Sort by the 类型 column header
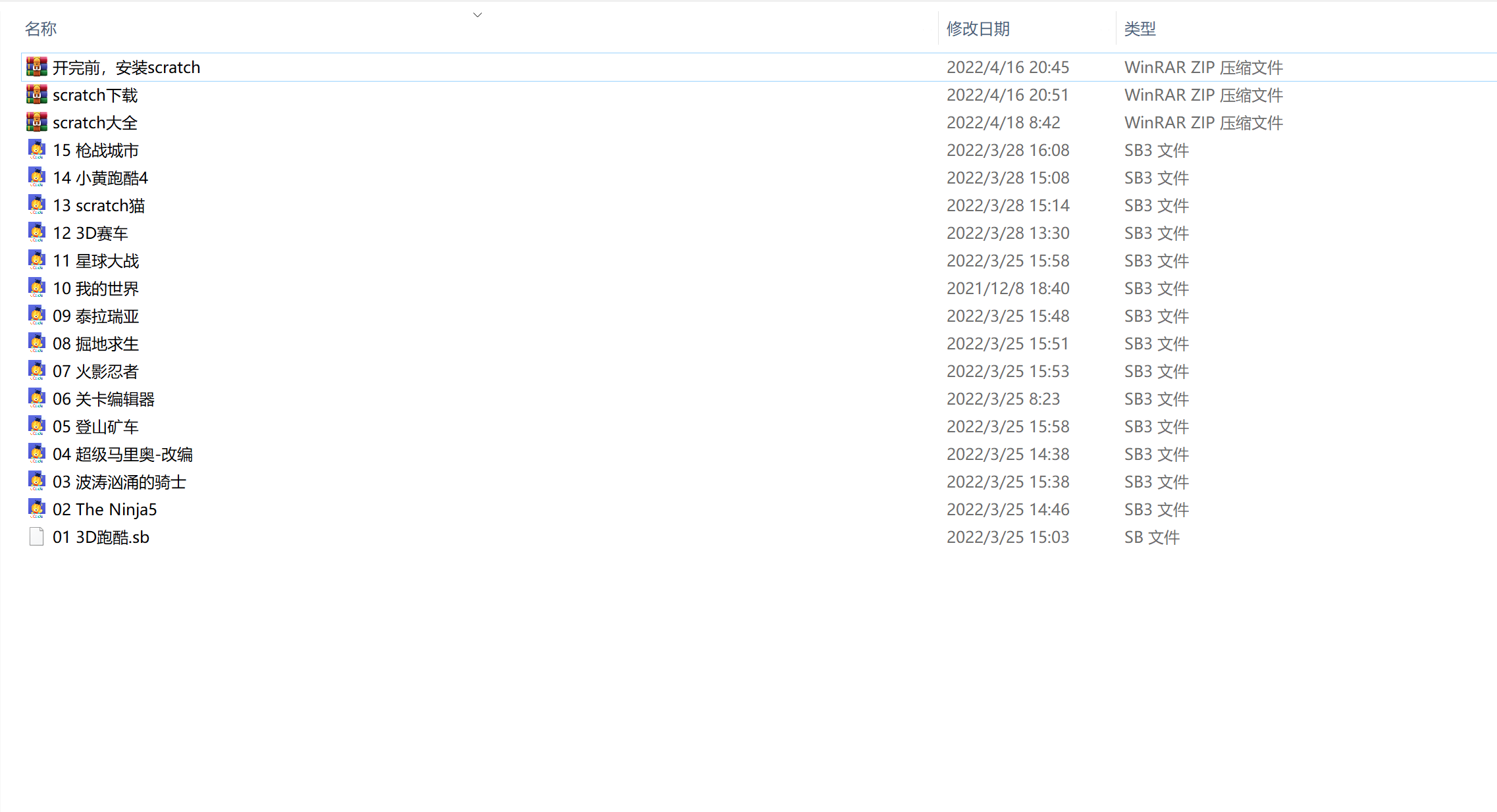1497x812 pixels. [1140, 29]
